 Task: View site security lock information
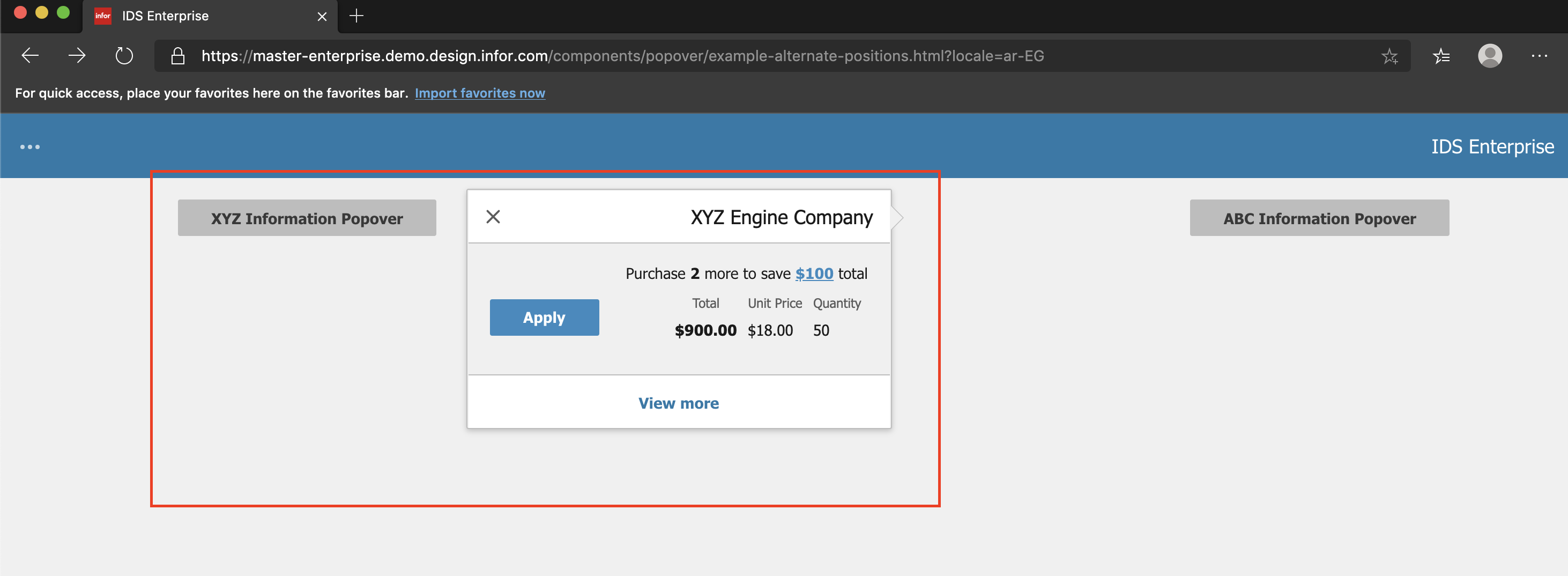pyautogui.click(x=178, y=56)
